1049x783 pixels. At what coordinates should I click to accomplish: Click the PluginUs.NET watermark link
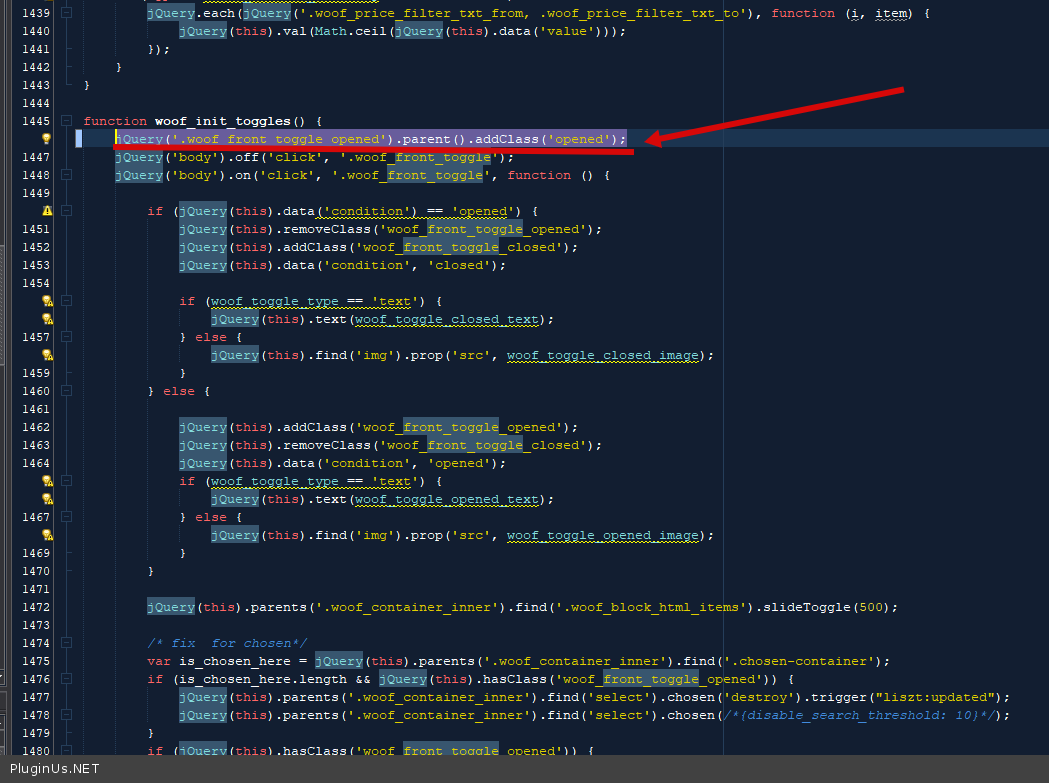click(x=54, y=769)
